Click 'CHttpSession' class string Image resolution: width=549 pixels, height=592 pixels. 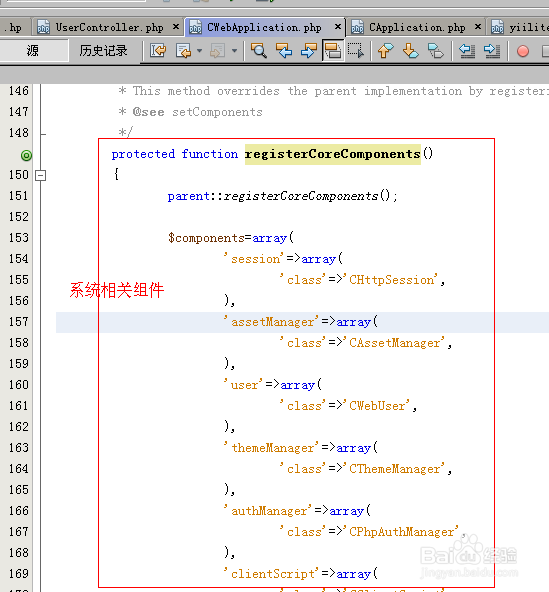(390, 280)
